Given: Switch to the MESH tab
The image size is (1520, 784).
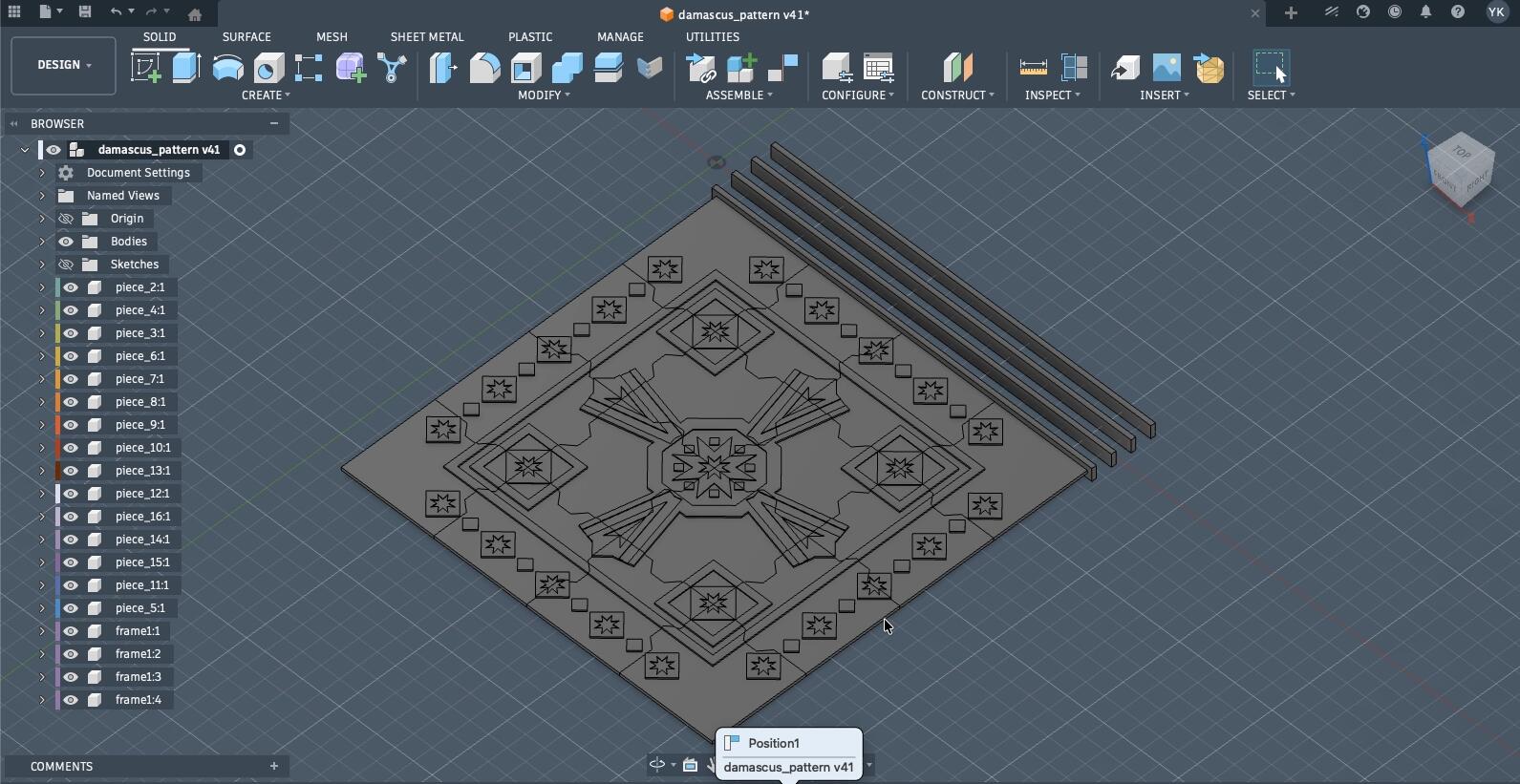Looking at the screenshot, I should click(332, 36).
